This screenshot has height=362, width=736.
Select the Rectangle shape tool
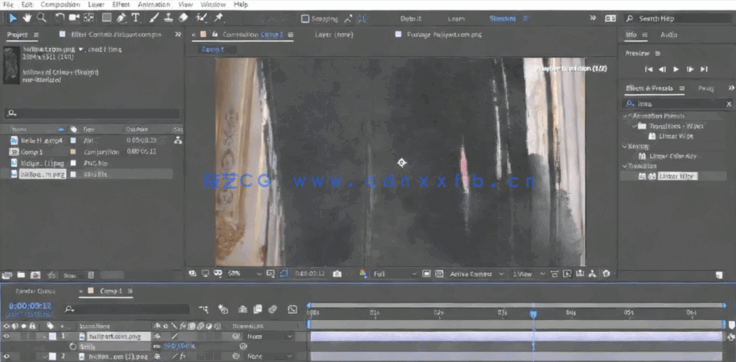coord(107,18)
